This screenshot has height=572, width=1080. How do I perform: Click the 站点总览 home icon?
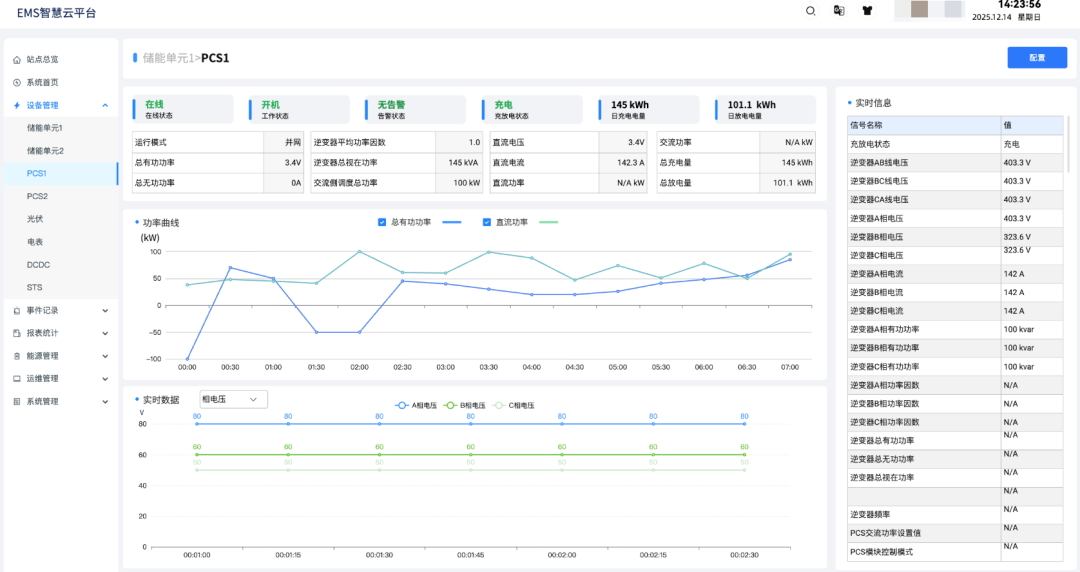pyautogui.click(x=17, y=60)
